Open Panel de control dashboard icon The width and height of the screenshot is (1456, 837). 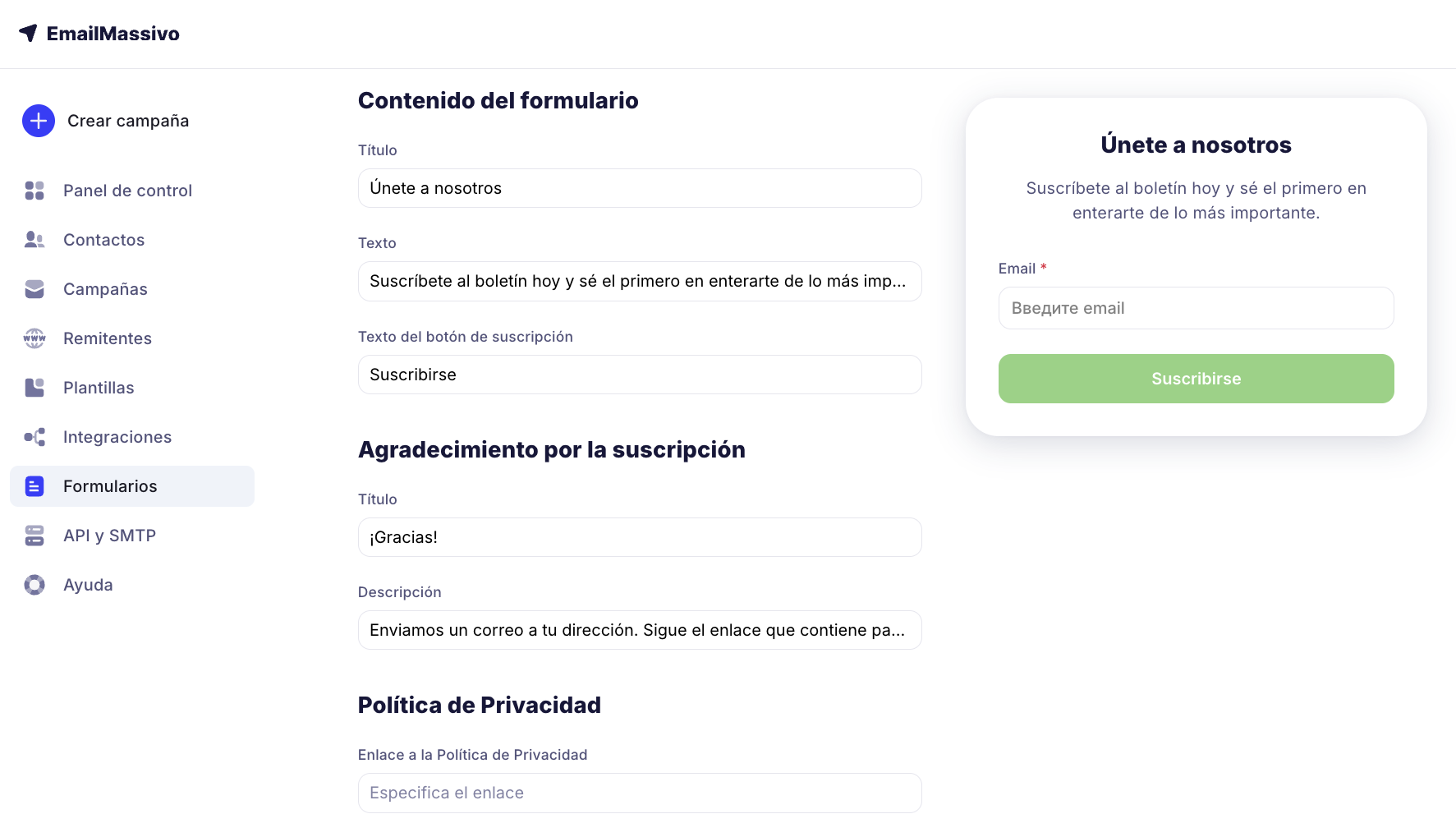click(34, 191)
